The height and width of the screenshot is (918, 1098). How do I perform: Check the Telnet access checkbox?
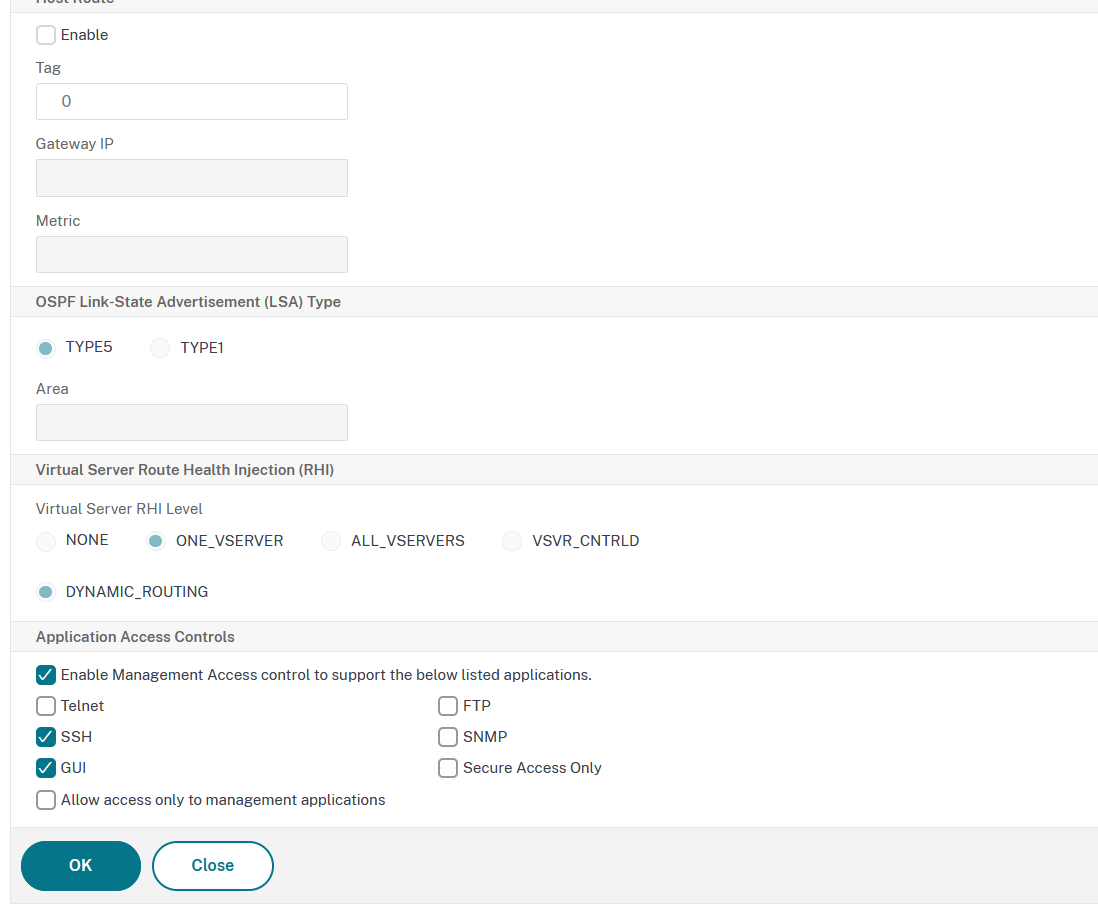(x=45, y=706)
